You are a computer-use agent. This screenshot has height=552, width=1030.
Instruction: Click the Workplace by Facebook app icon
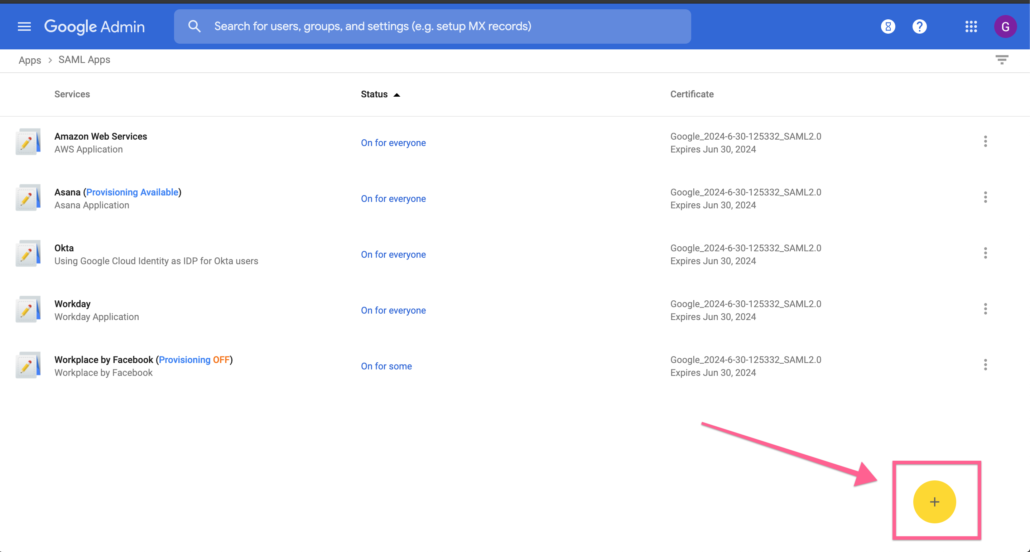tap(28, 365)
